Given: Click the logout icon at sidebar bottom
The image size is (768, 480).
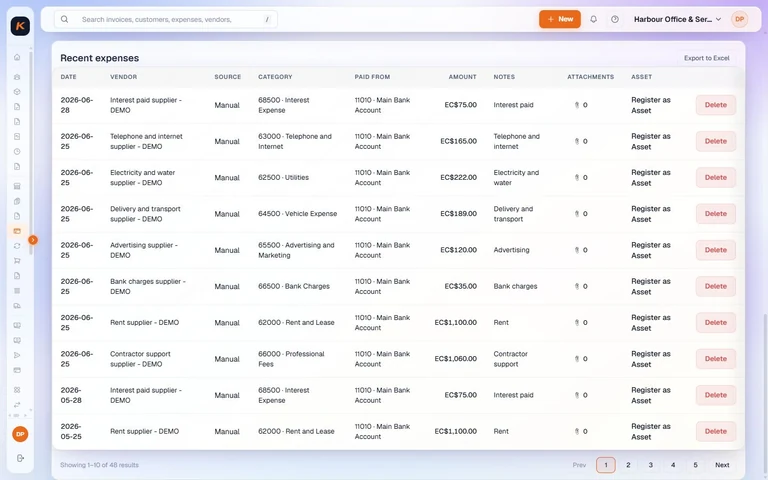Looking at the screenshot, I should coord(20,458).
